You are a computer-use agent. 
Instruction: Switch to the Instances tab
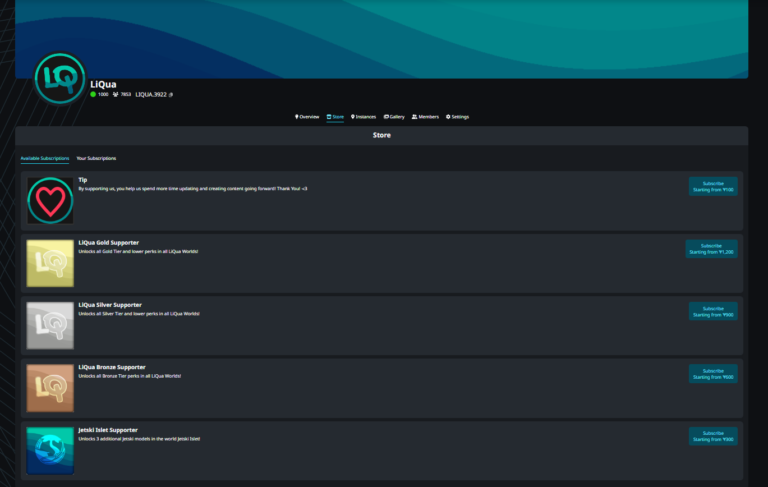364,117
